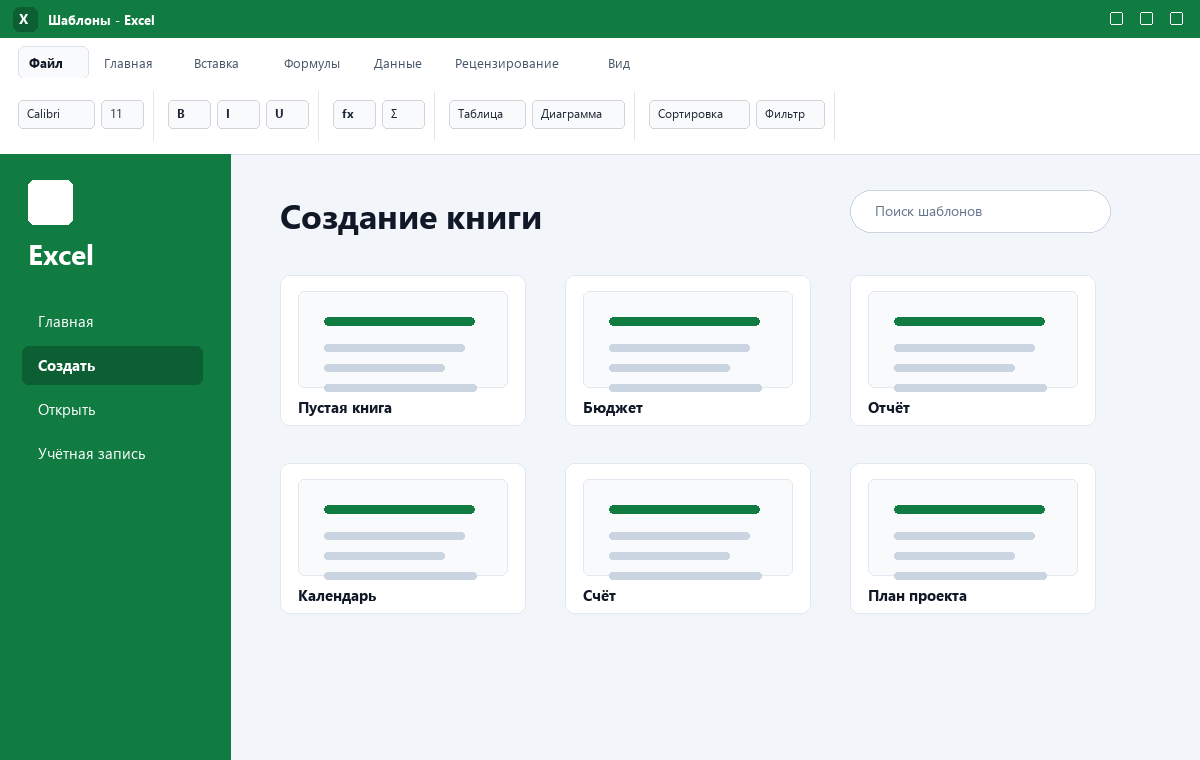Choose the Отчёт template
Viewport: 1200px width, 760px height.
[x=973, y=350]
